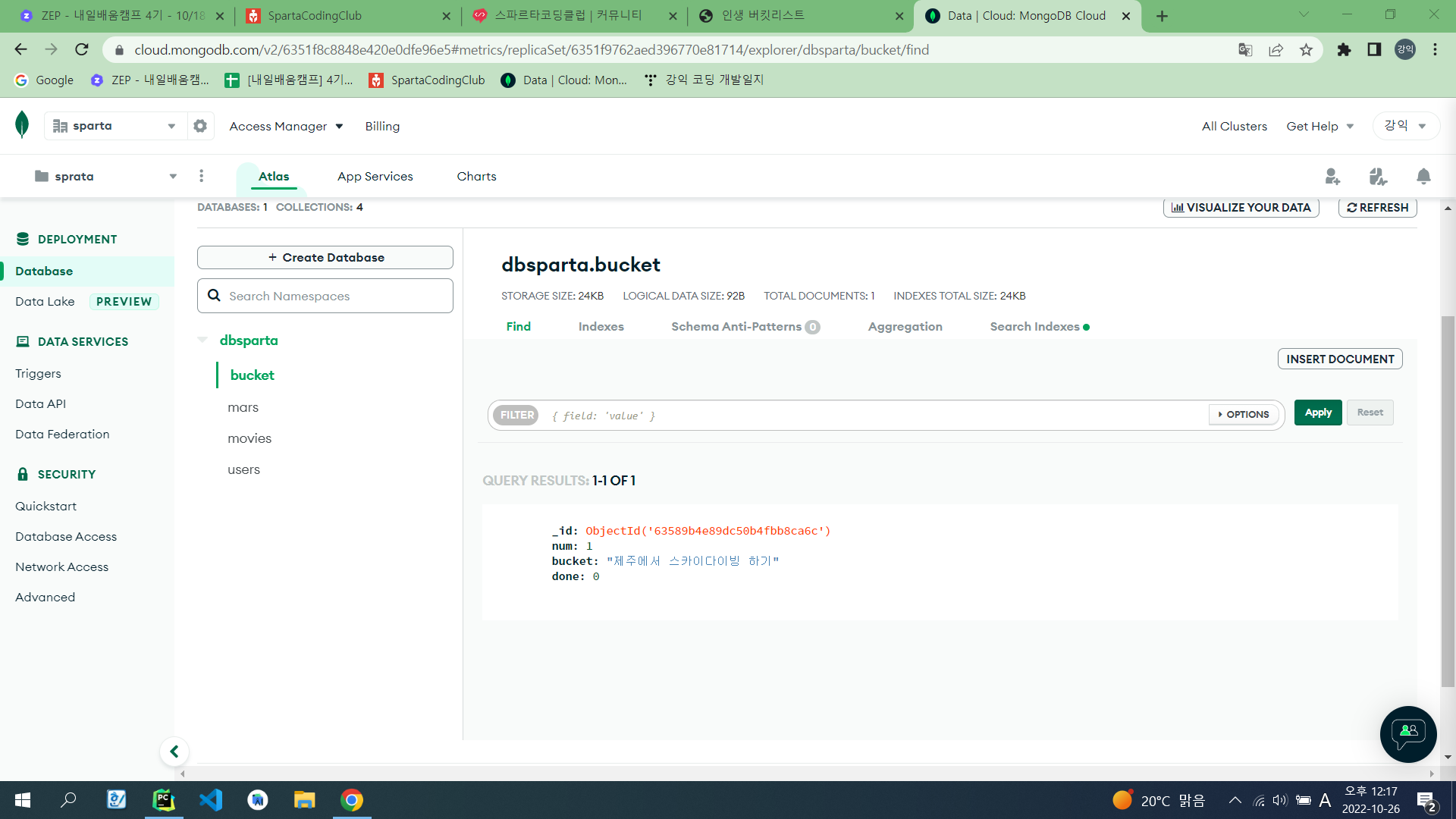Image resolution: width=1456 pixels, height=819 pixels.
Task: Open project options three-dot menu
Action: click(x=201, y=176)
